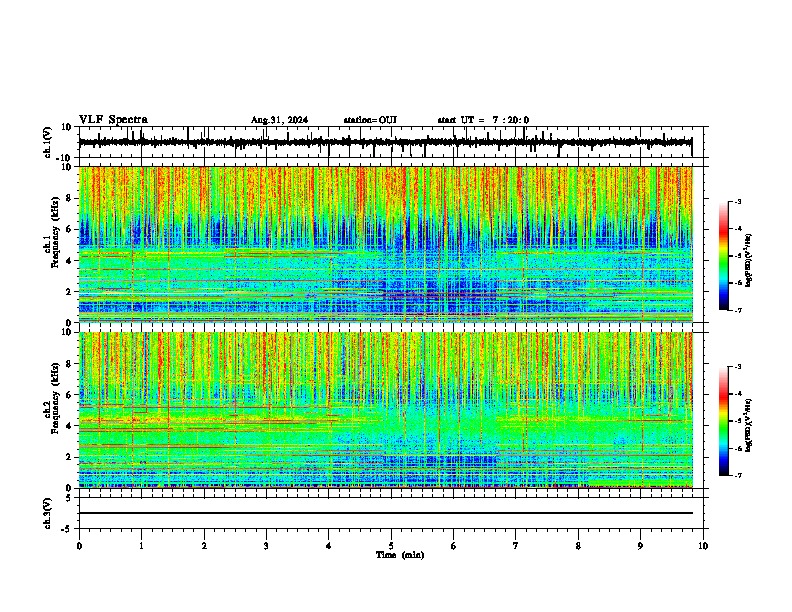Click time axis tick label "3"
792x612 pixels.
266,546
